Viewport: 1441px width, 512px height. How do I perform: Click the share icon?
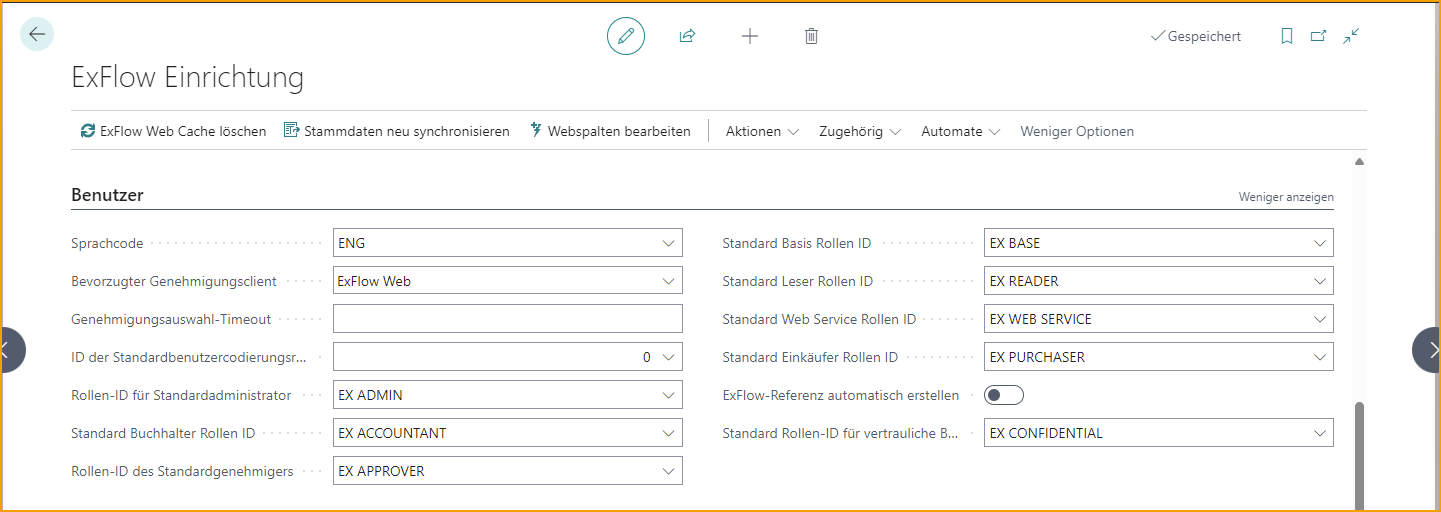click(x=687, y=36)
